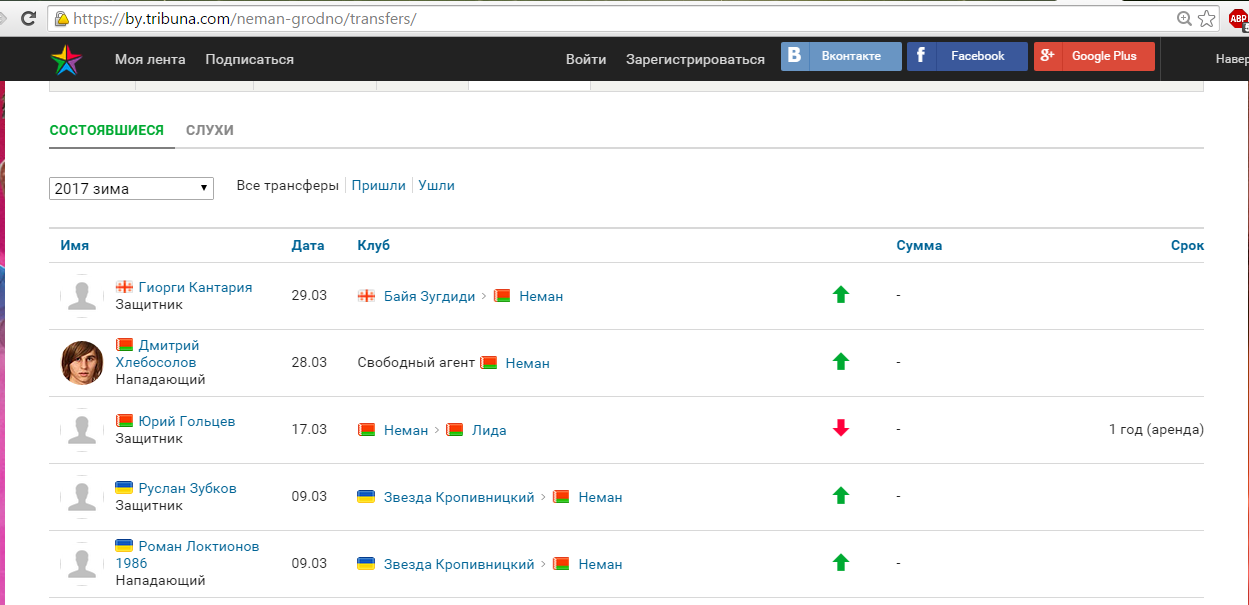Click the Georgian flag next to Байя Зугдиди

[x=366, y=296]
